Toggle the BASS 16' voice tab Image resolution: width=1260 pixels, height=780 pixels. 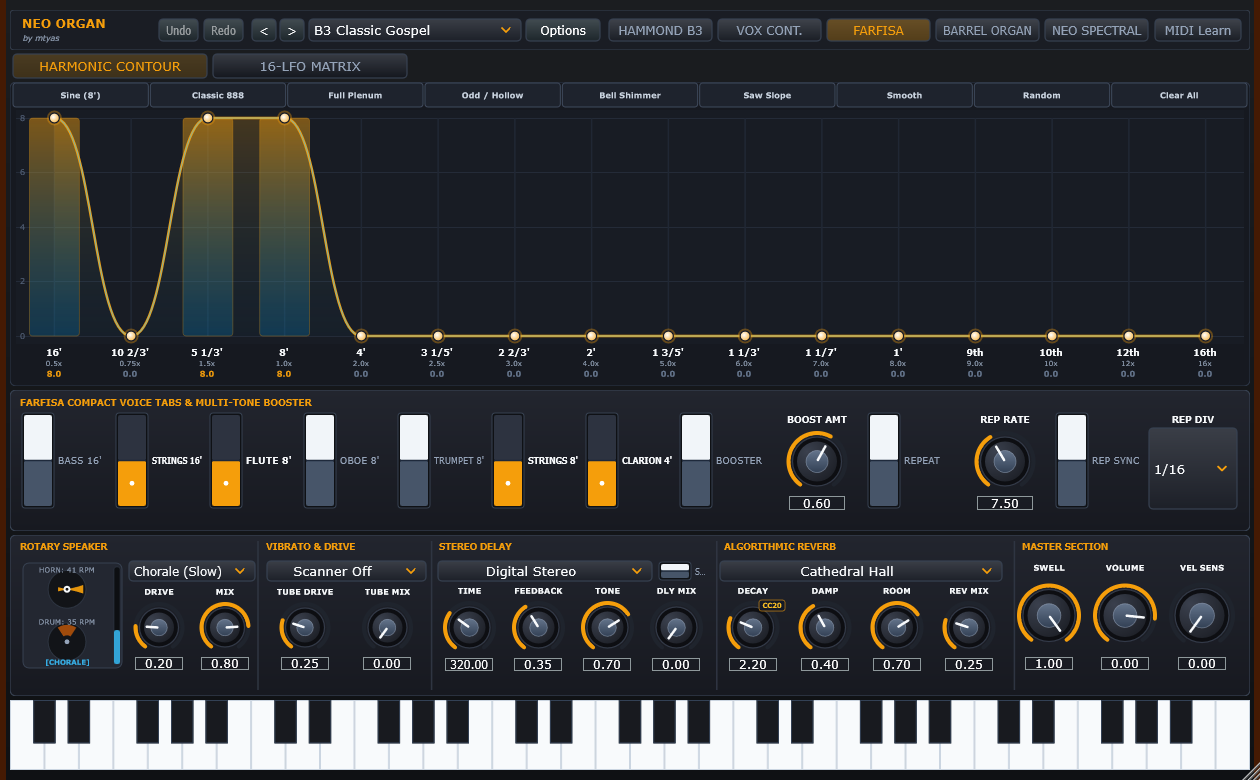pyautogui.click(x=38, y=461)
